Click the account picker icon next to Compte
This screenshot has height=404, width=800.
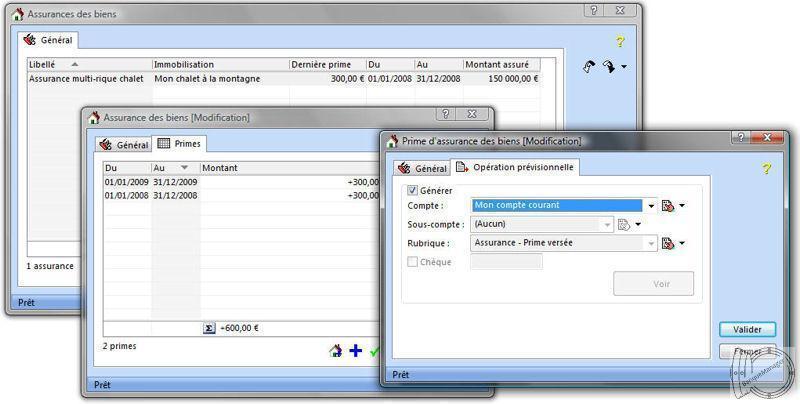(x=667, y=206)
